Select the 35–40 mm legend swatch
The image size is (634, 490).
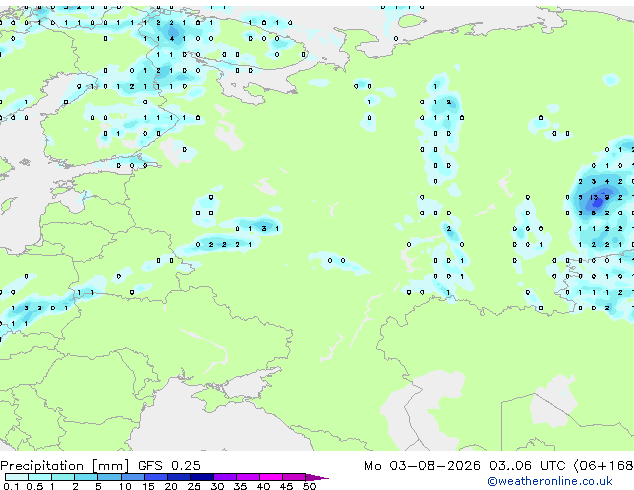coord(248,477)
